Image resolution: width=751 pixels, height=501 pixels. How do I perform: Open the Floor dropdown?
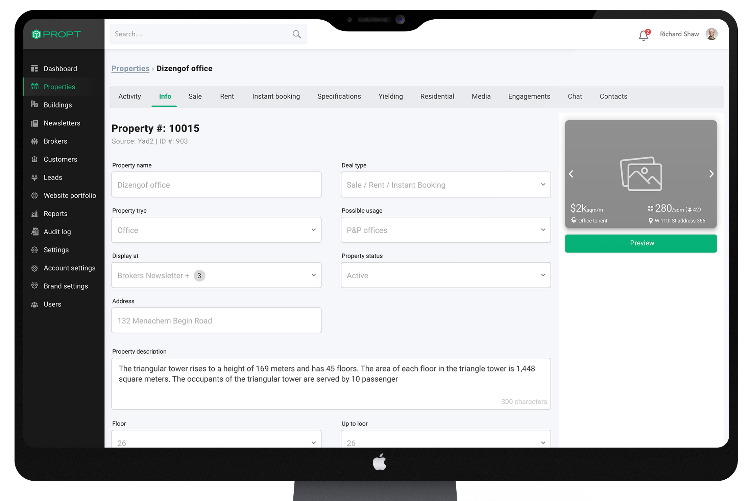[x=216, y=439]
